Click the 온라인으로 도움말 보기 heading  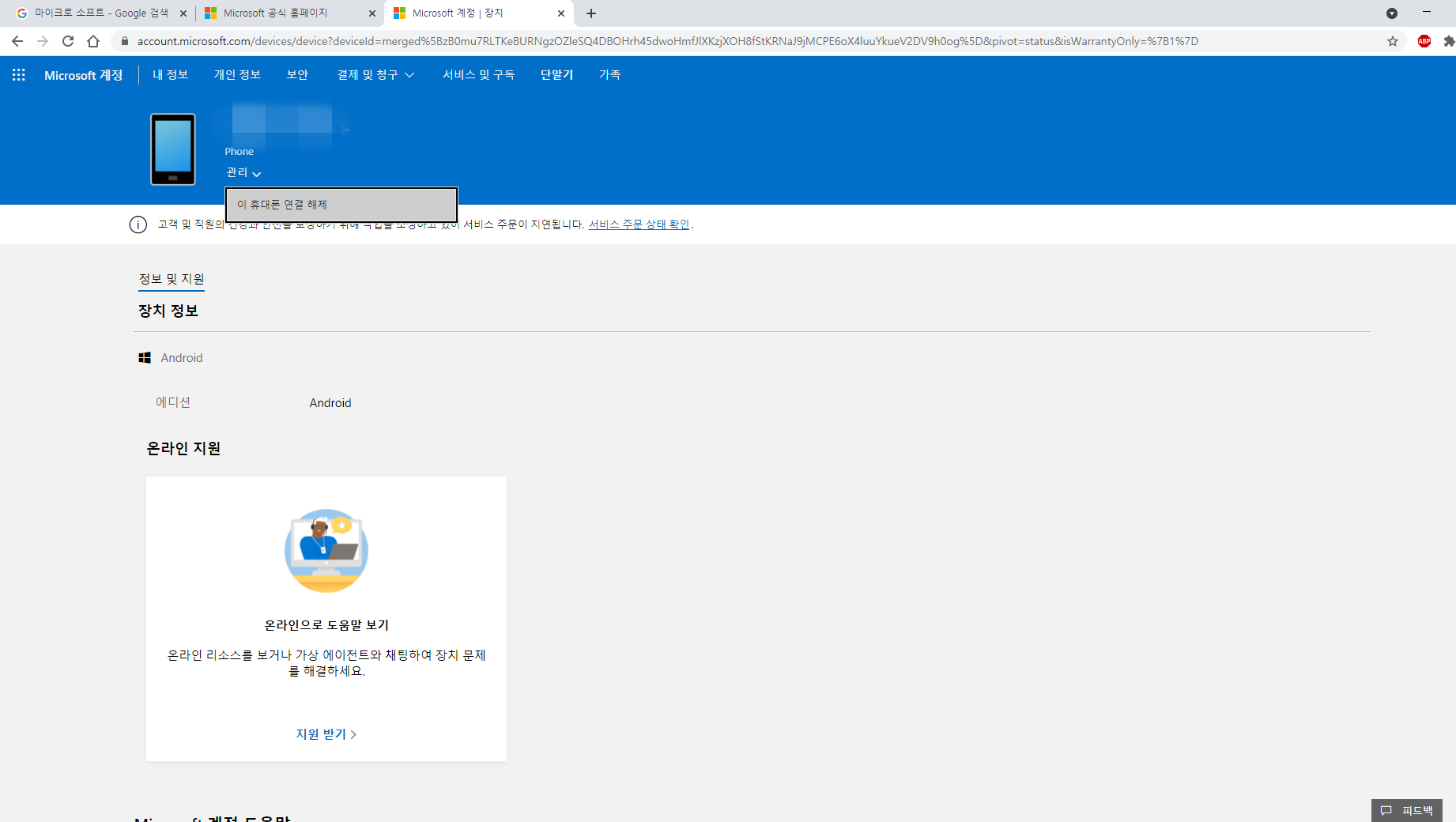pos(326,625)
